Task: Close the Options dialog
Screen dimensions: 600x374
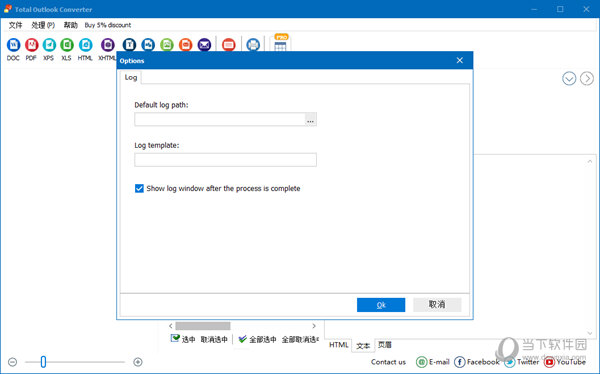Action: (460, 60)
